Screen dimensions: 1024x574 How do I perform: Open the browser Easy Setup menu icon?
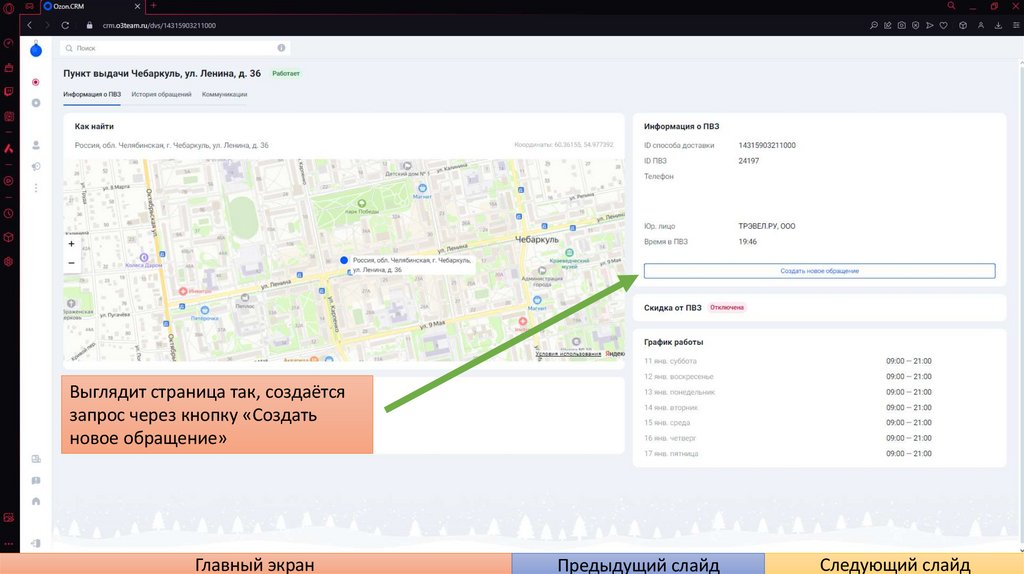pyautogui.click(x=1016, y=25)
